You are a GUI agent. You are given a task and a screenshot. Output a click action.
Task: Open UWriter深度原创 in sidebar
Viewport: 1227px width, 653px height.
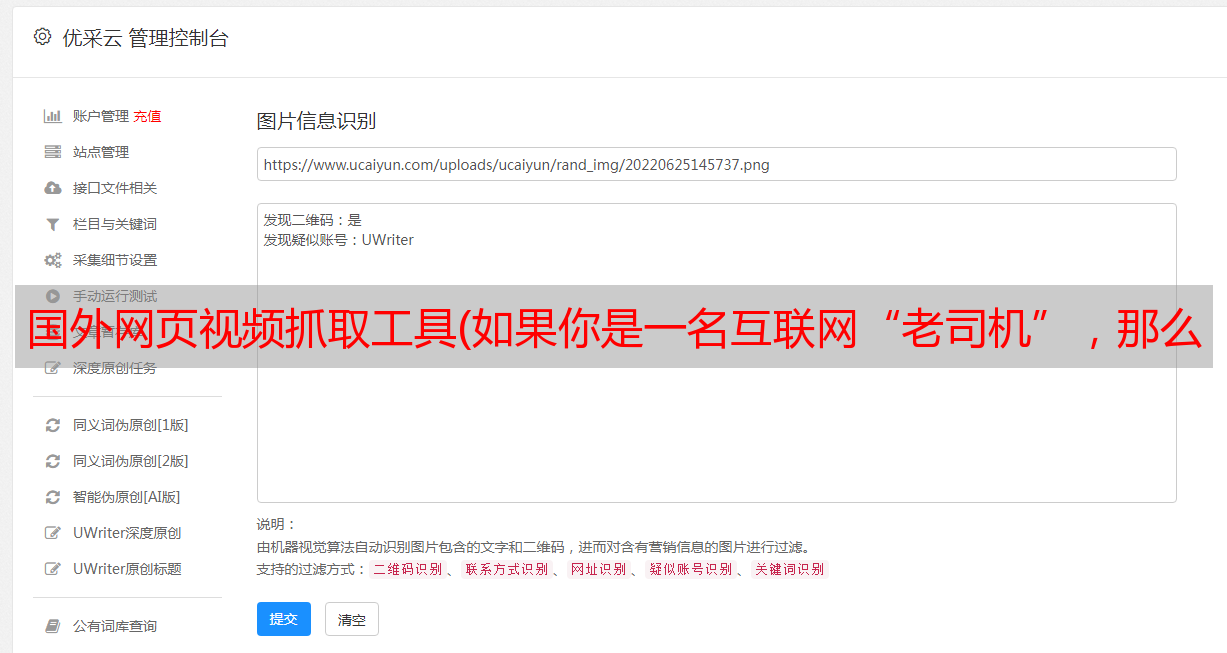click(127, 533)
